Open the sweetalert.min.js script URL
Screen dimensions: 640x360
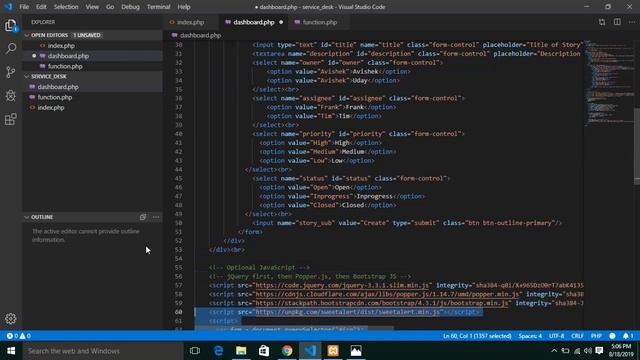(x=349, y=312)
